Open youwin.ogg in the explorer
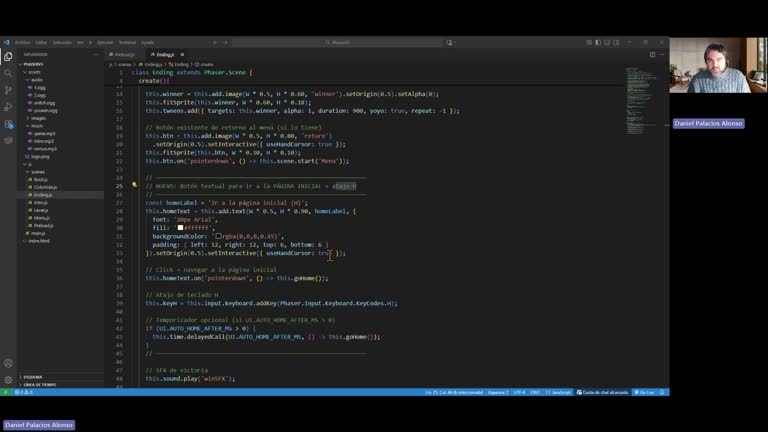Image resolution: width=768 pixels, height=432 pixels. click(46, 111)
